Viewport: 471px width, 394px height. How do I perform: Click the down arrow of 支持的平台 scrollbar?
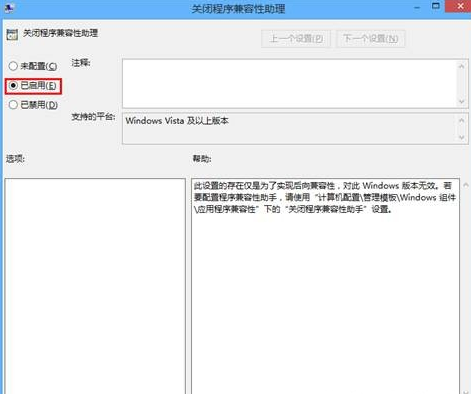click(x=462, y=137)
